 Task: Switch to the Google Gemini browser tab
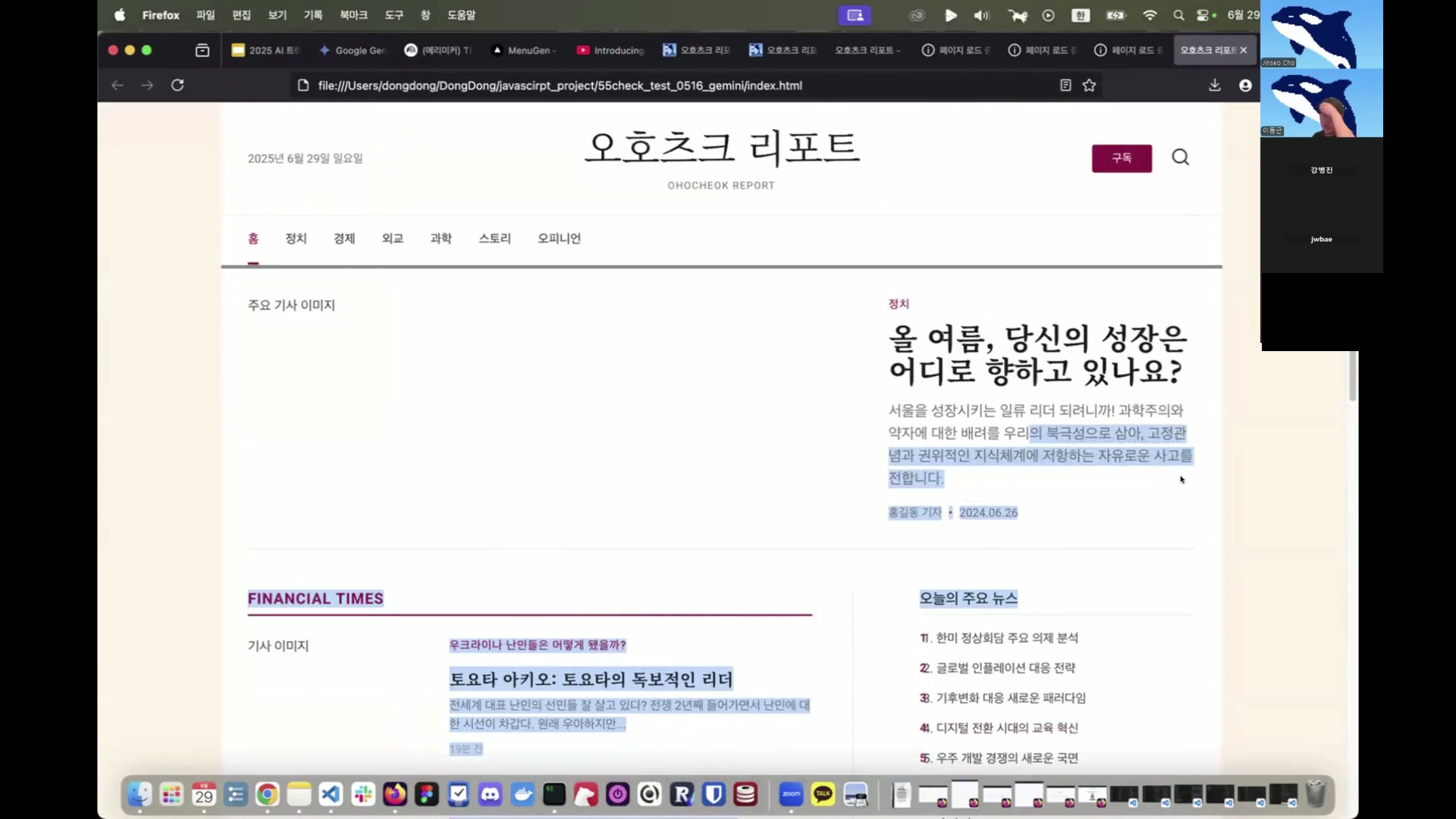click(x=353, y=50)
